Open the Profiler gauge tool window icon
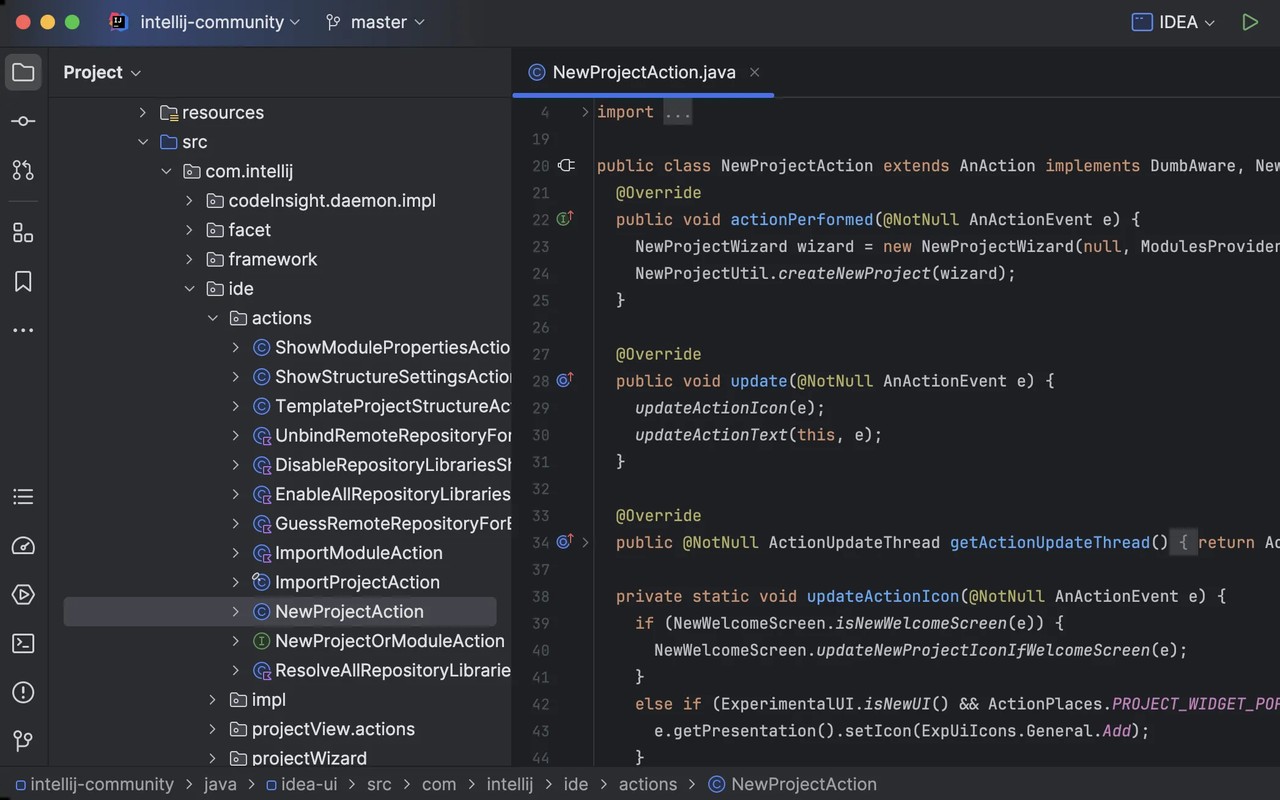The width and height of the screenshot is (1280, 800). click(x=23, y=546)
